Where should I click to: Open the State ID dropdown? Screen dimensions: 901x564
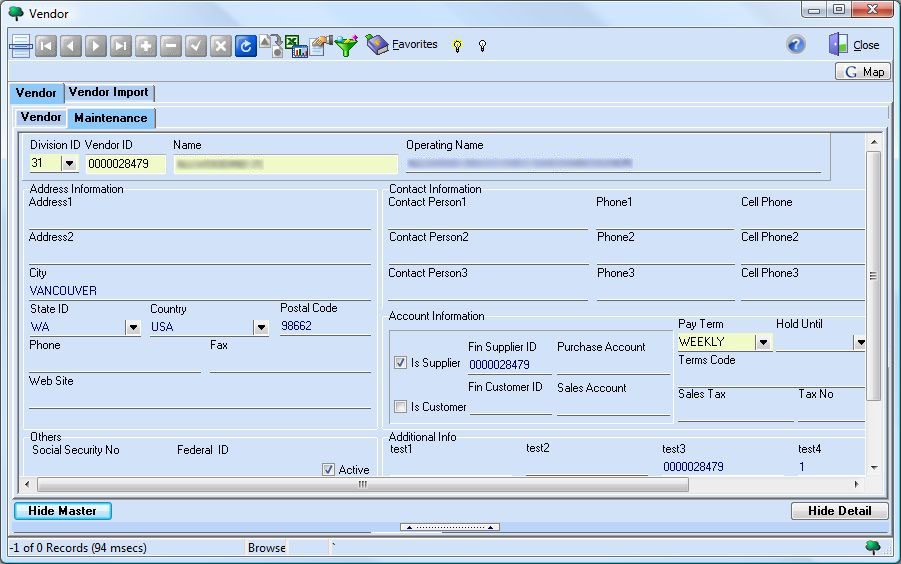point(132,327)
